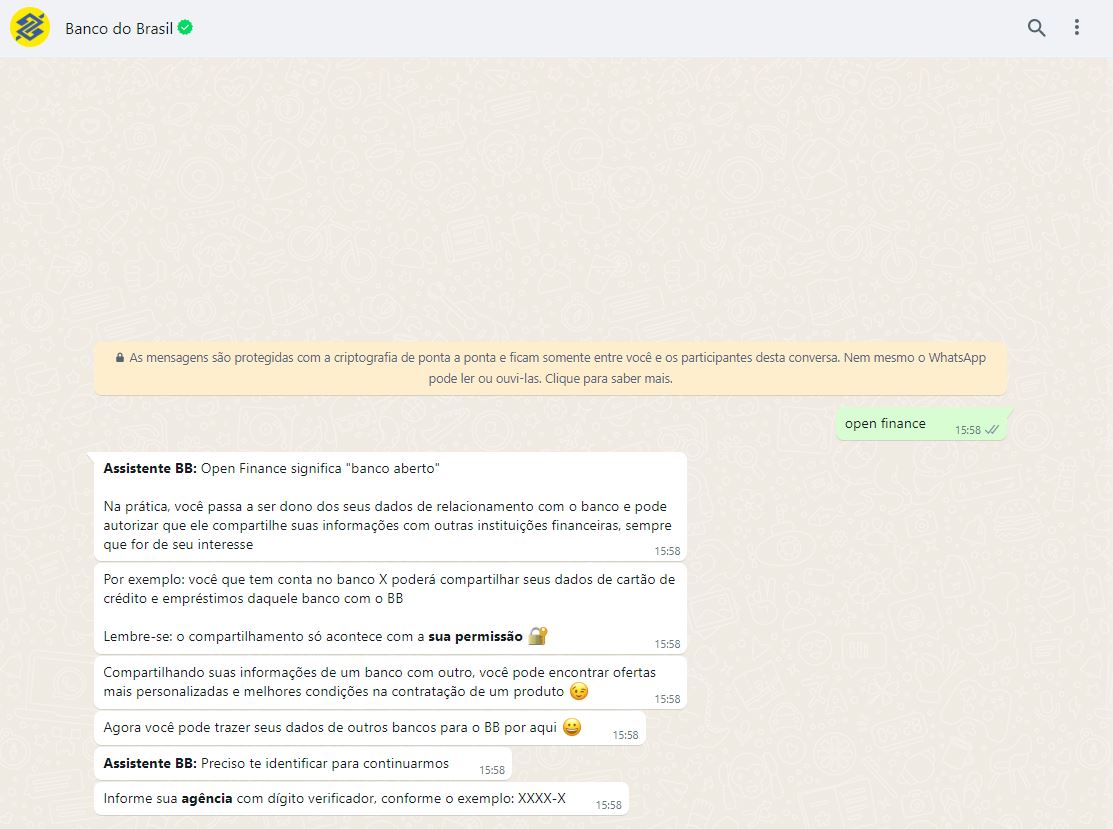Click the padlock emoji after "sua permissão"

[538, 636]
